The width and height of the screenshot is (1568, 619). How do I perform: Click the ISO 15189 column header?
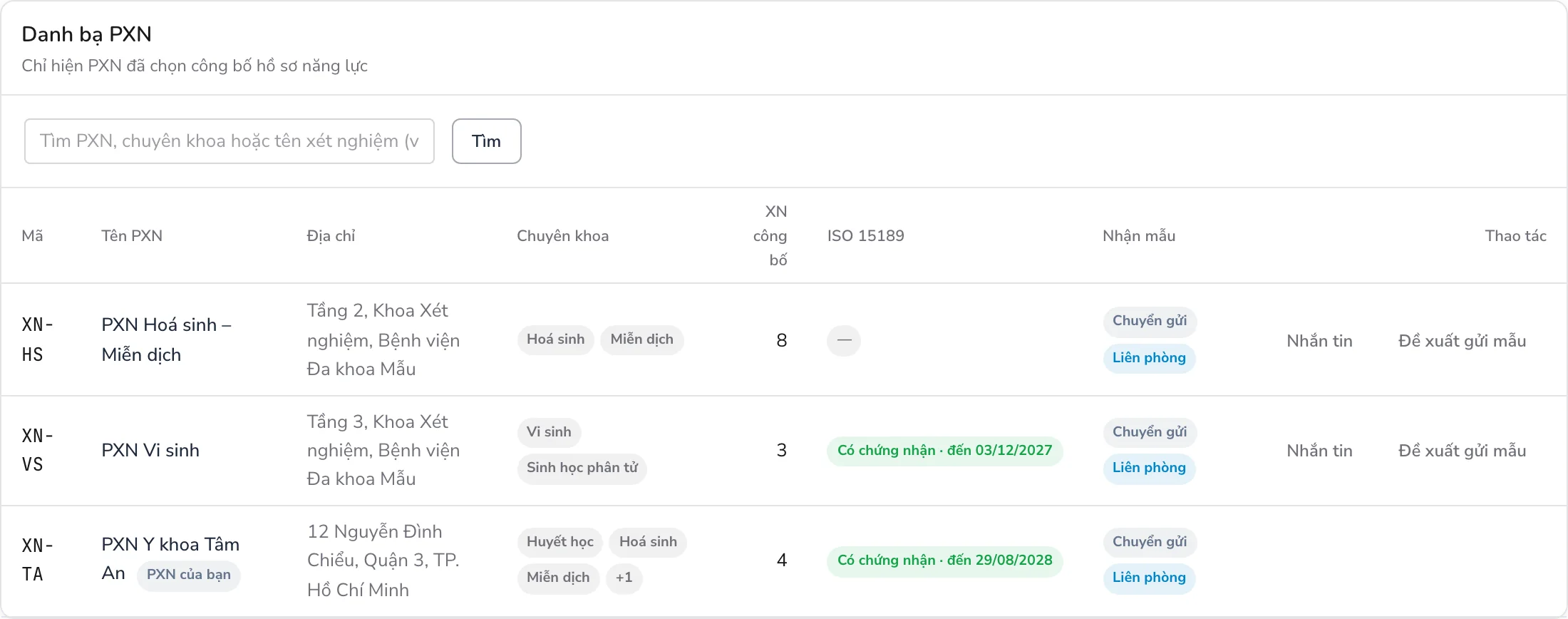866,236
